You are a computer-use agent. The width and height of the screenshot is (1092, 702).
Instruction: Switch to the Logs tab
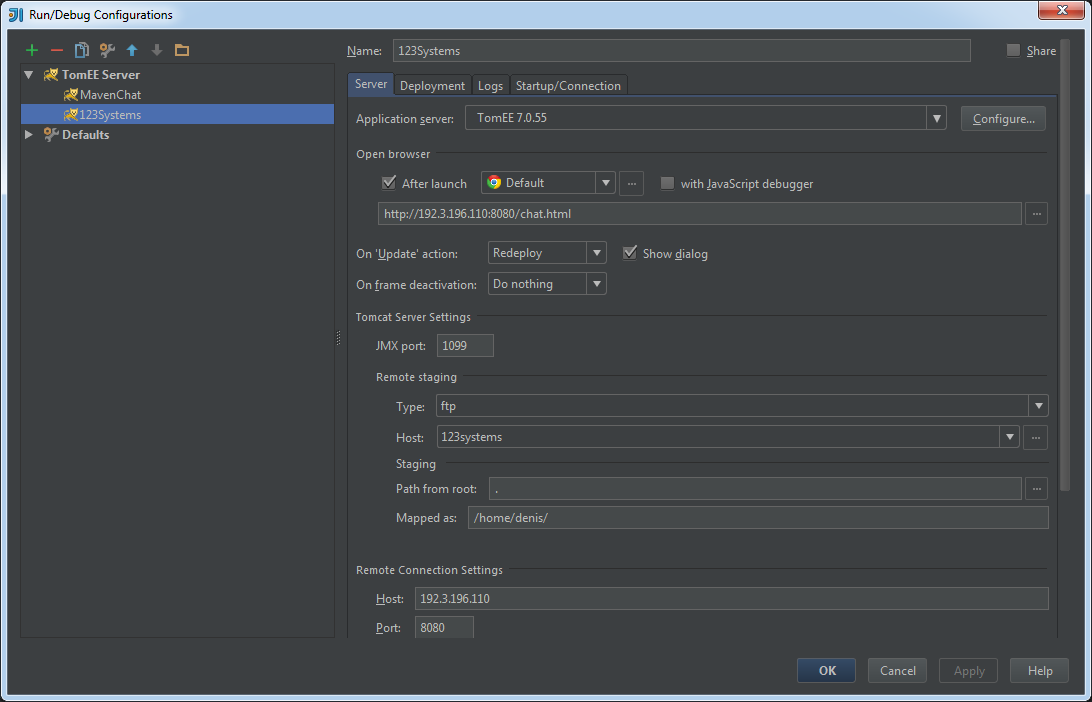pyautogui.click(x=490, y=86)
